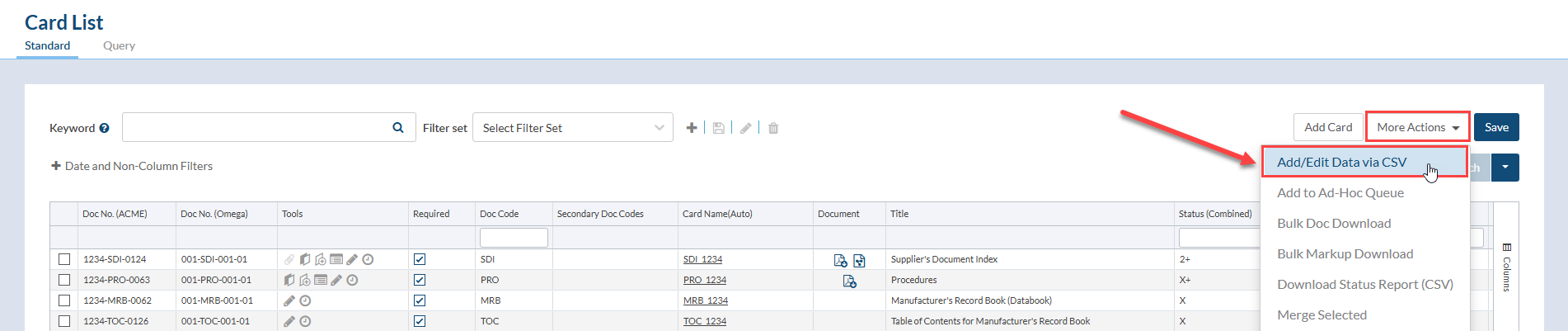Click the Status (Combined) column filter box

pyautogui.click(x=1218, y=238)
